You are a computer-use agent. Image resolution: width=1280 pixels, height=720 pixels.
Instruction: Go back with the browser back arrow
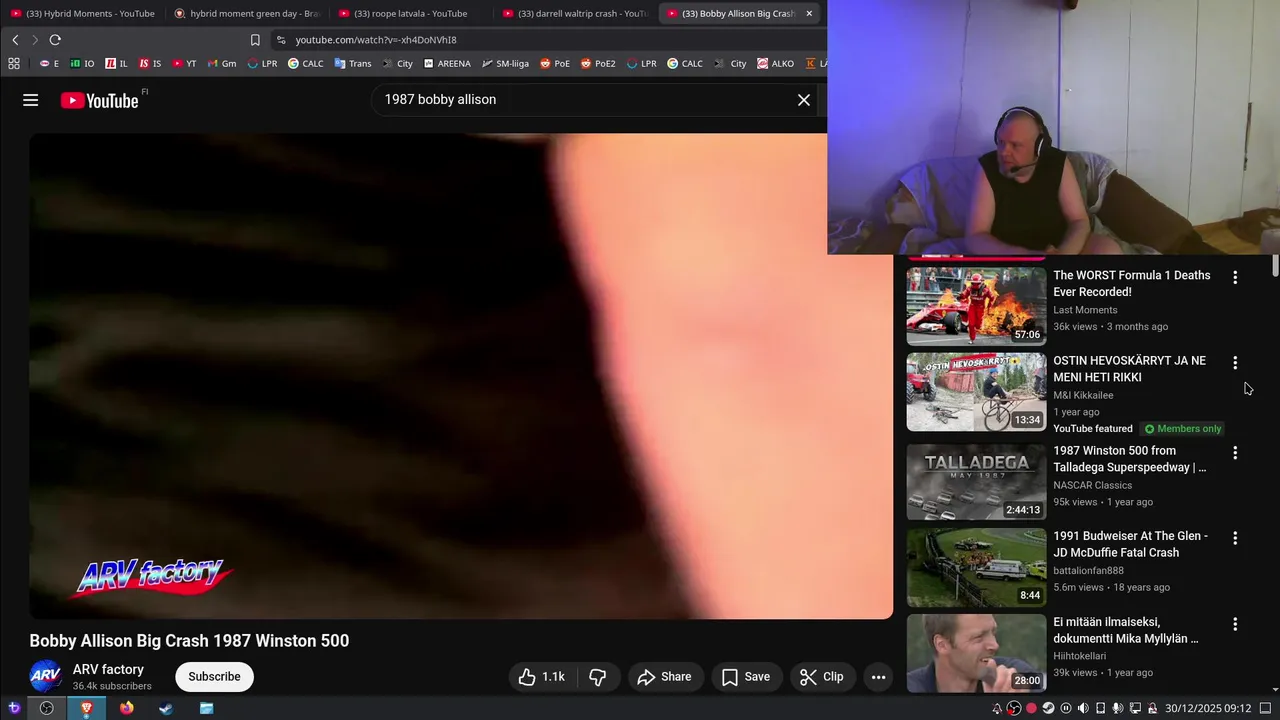[15, 40]
